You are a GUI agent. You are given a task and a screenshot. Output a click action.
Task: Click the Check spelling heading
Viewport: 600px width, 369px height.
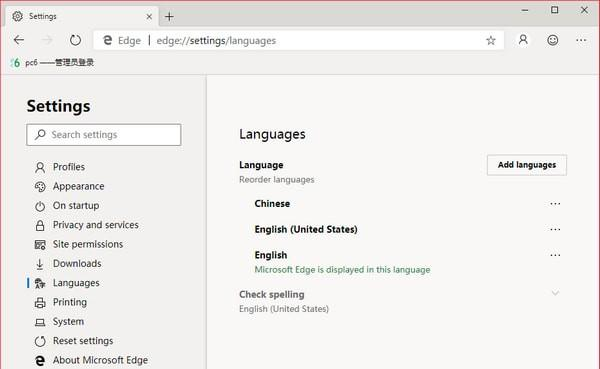point(272,294)
